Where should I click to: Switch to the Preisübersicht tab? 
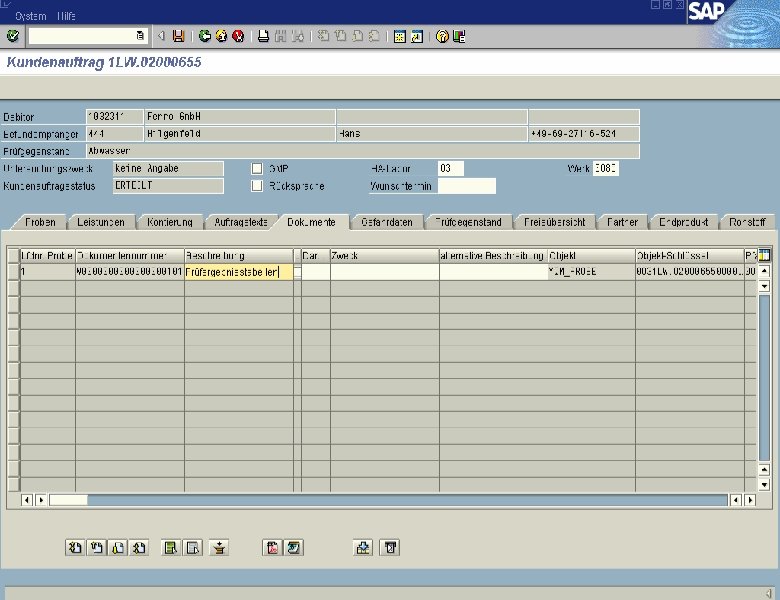click(555, 222)
